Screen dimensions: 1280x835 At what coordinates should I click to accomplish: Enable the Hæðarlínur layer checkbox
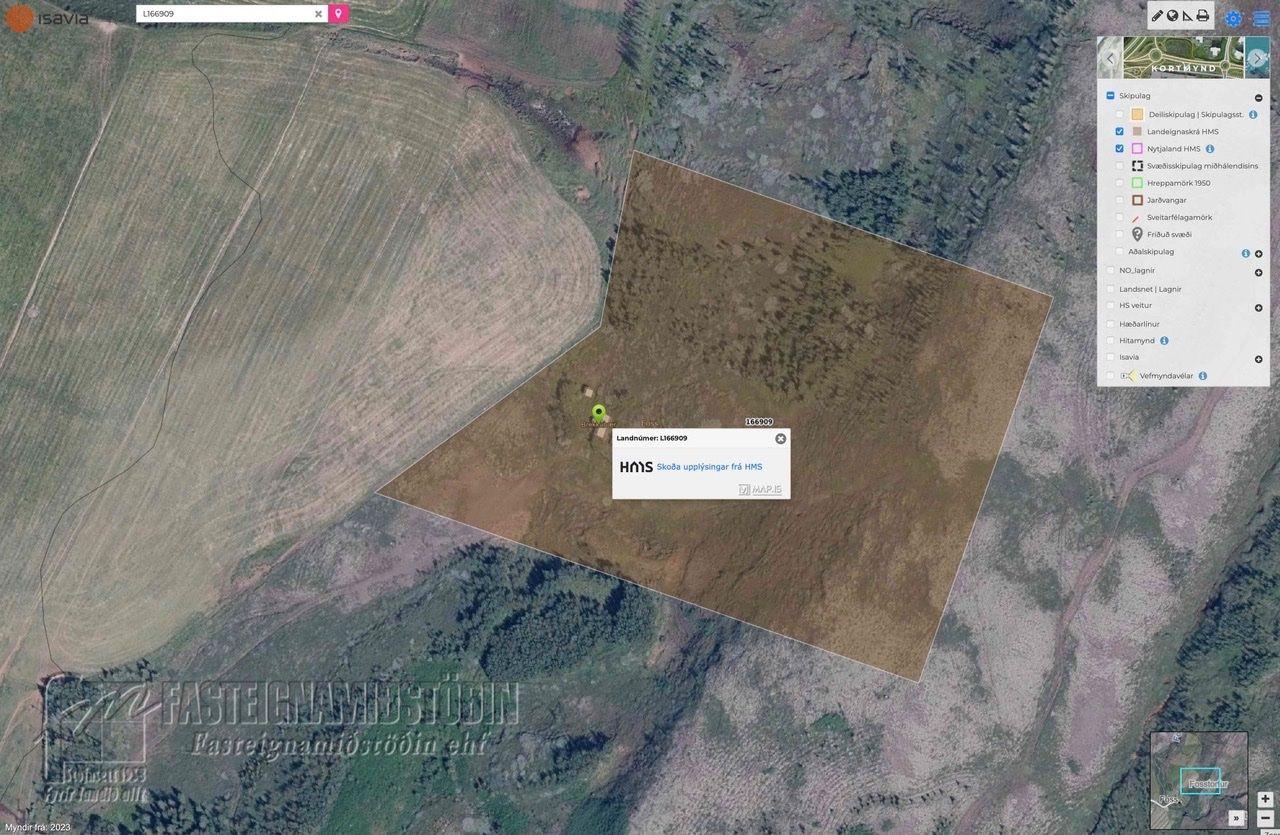coord(1110,324)
